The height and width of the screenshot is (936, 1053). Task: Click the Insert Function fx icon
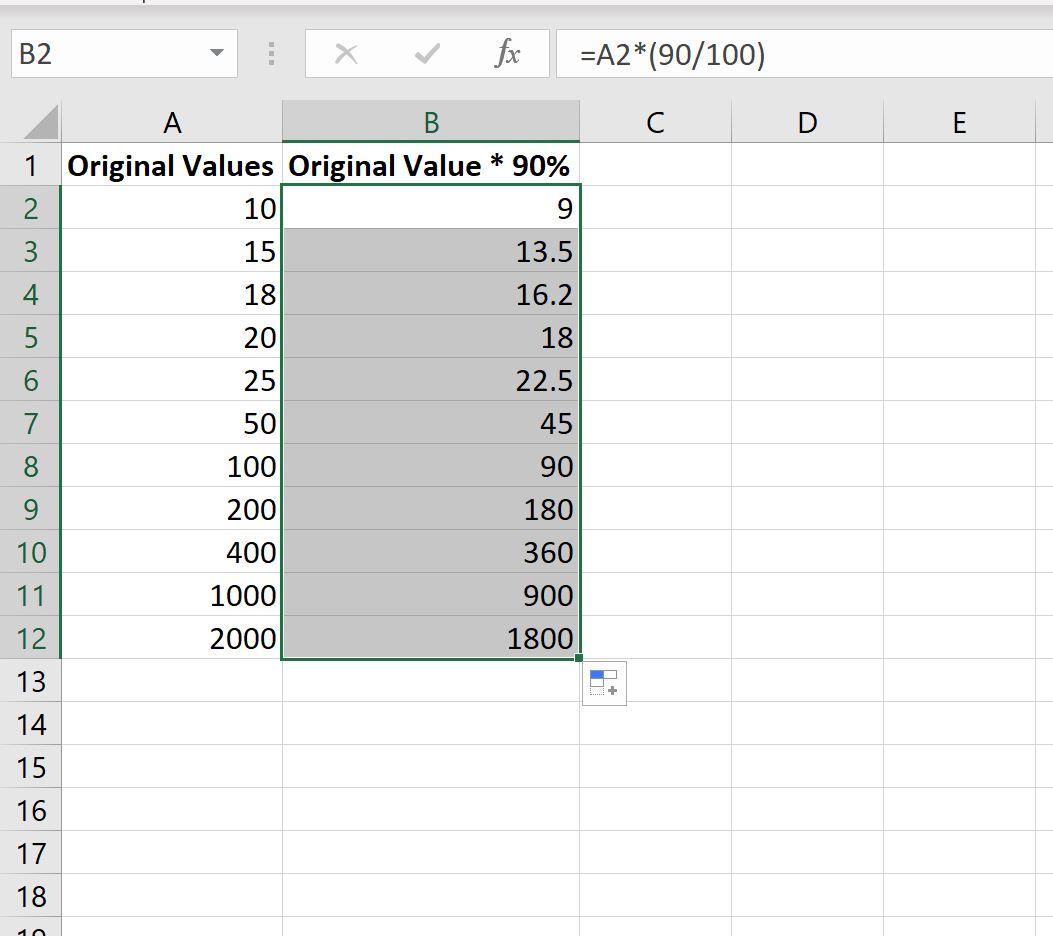click(x=507, y=55)
